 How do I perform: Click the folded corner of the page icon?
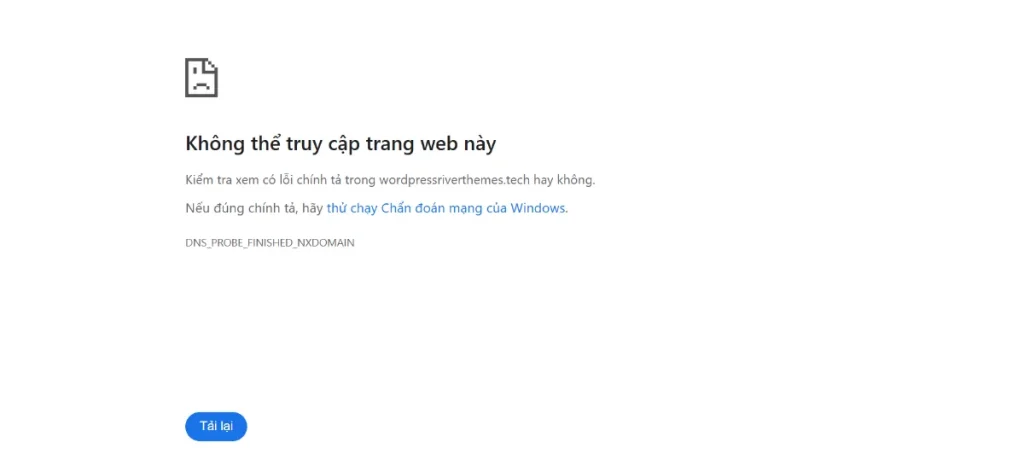point(211,65)
